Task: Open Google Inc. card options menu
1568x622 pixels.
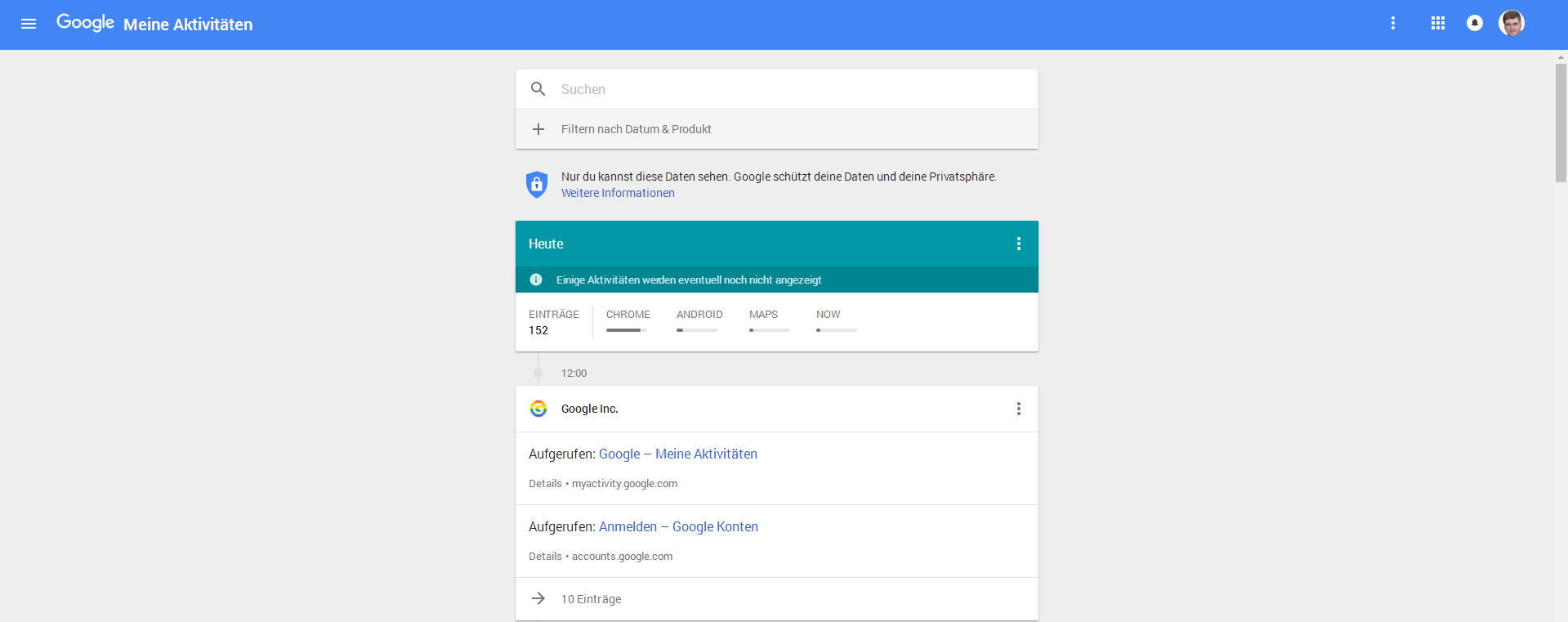Action: tap(1019, 409)
